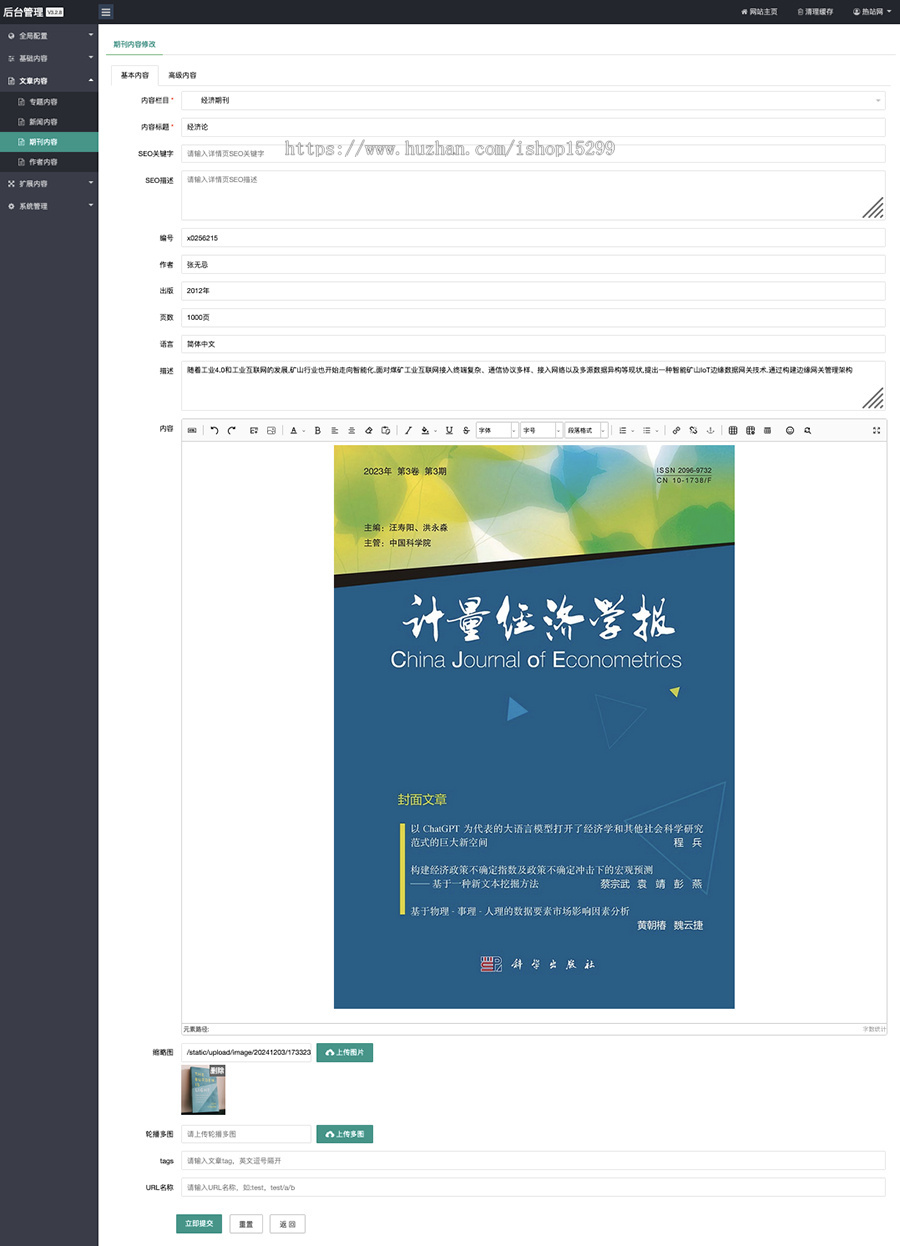The width and height of the screenshot is (900, 1246).
Task: Click the insert link icon
Action: 676,430
